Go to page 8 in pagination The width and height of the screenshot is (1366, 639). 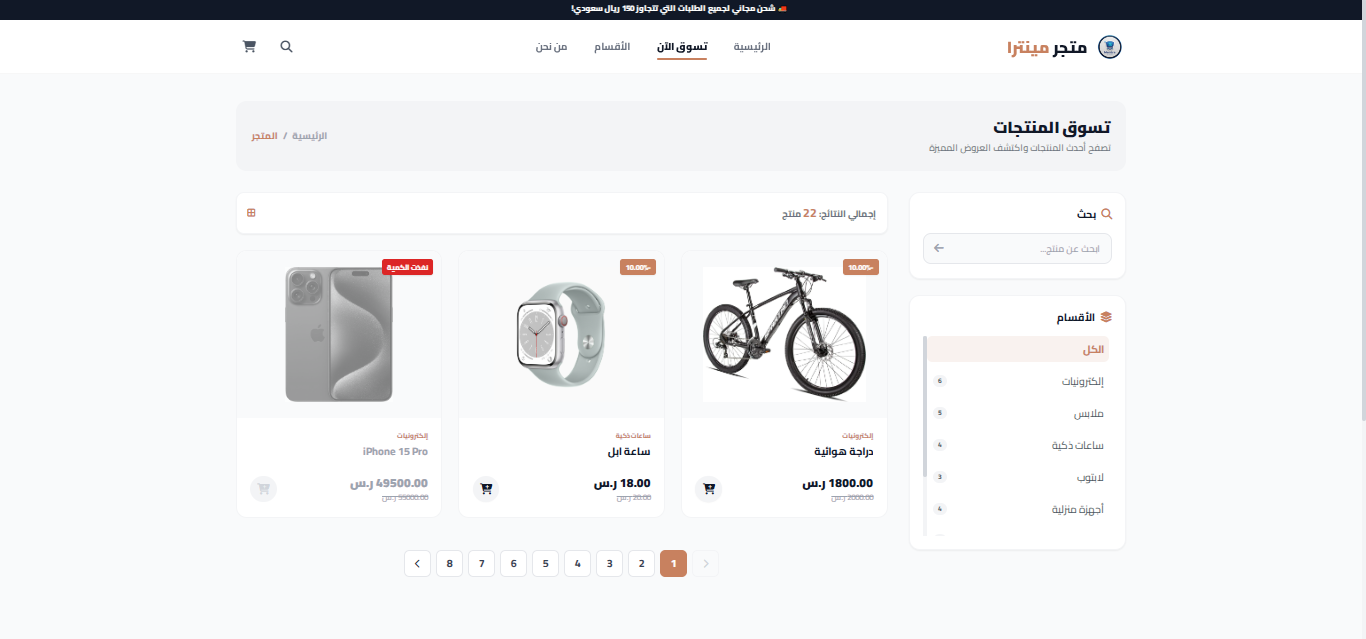coord(450,564)
